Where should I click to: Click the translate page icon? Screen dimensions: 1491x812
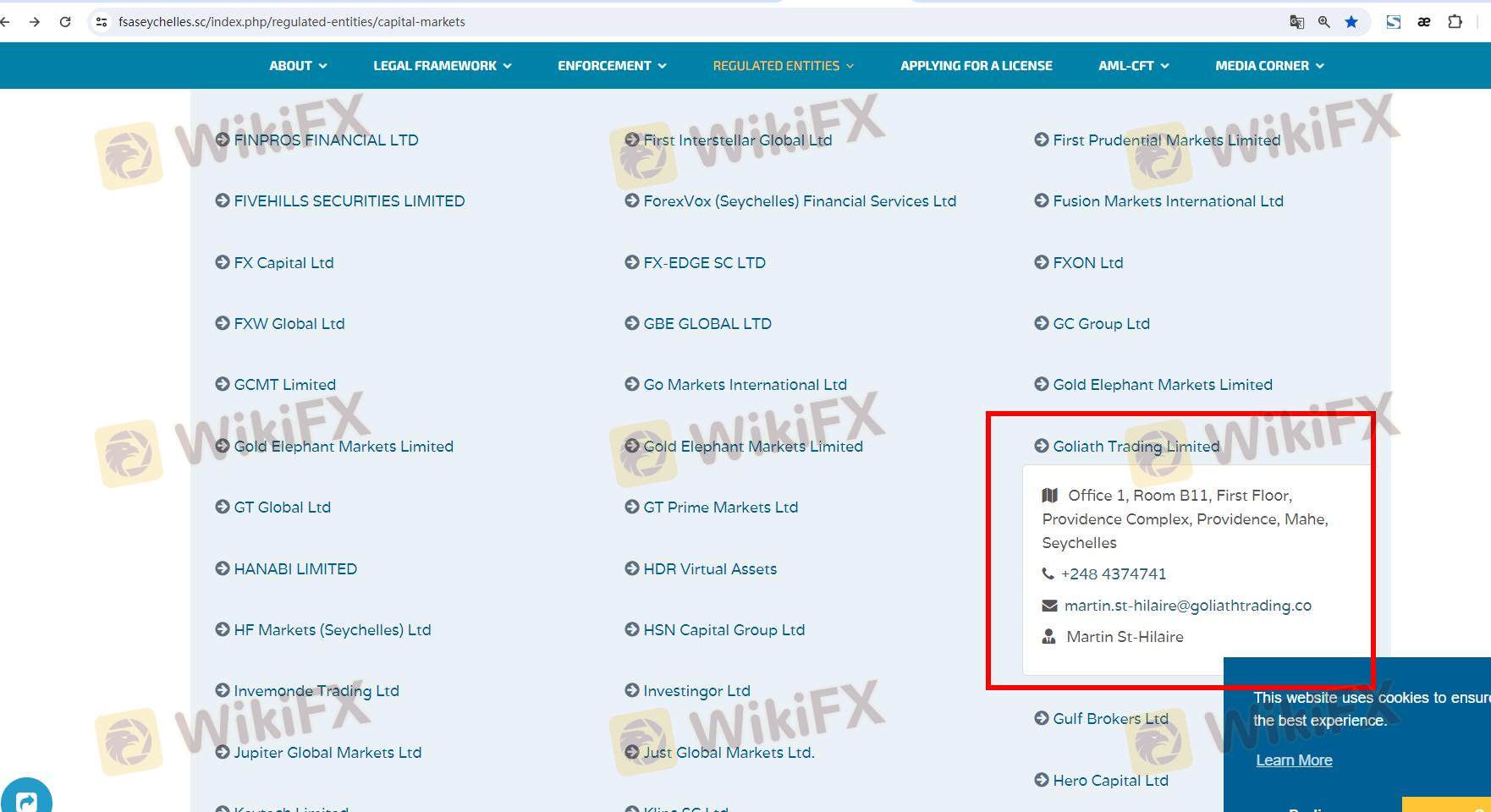click(x=1296, y=22)
